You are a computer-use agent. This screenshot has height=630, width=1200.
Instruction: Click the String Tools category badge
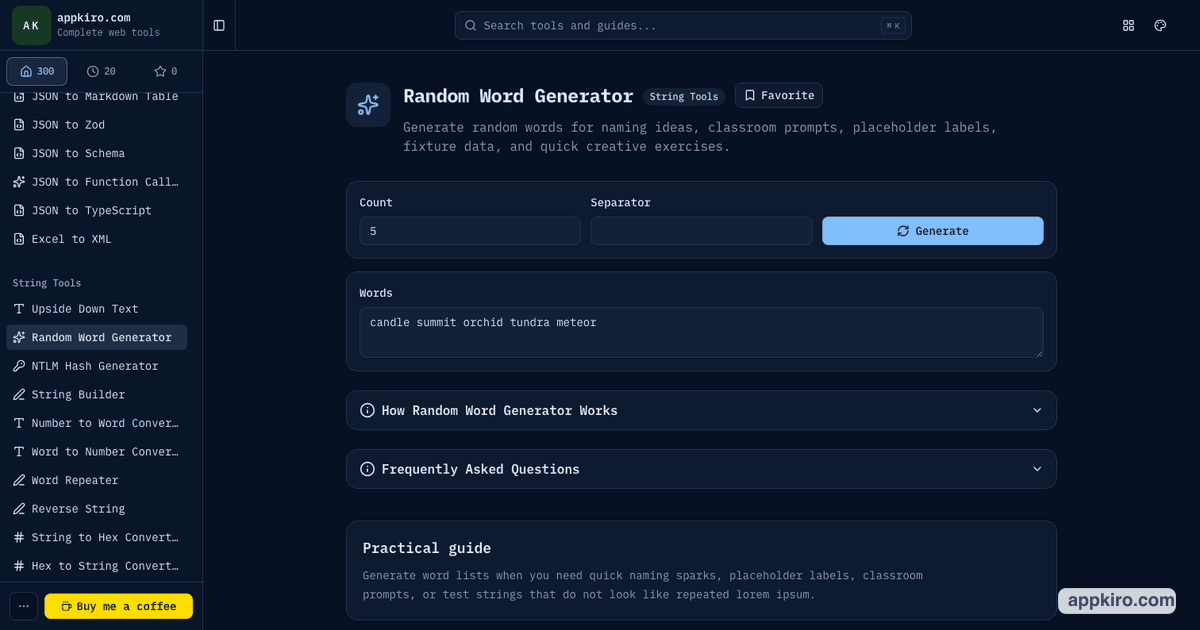tap(684, 97)
